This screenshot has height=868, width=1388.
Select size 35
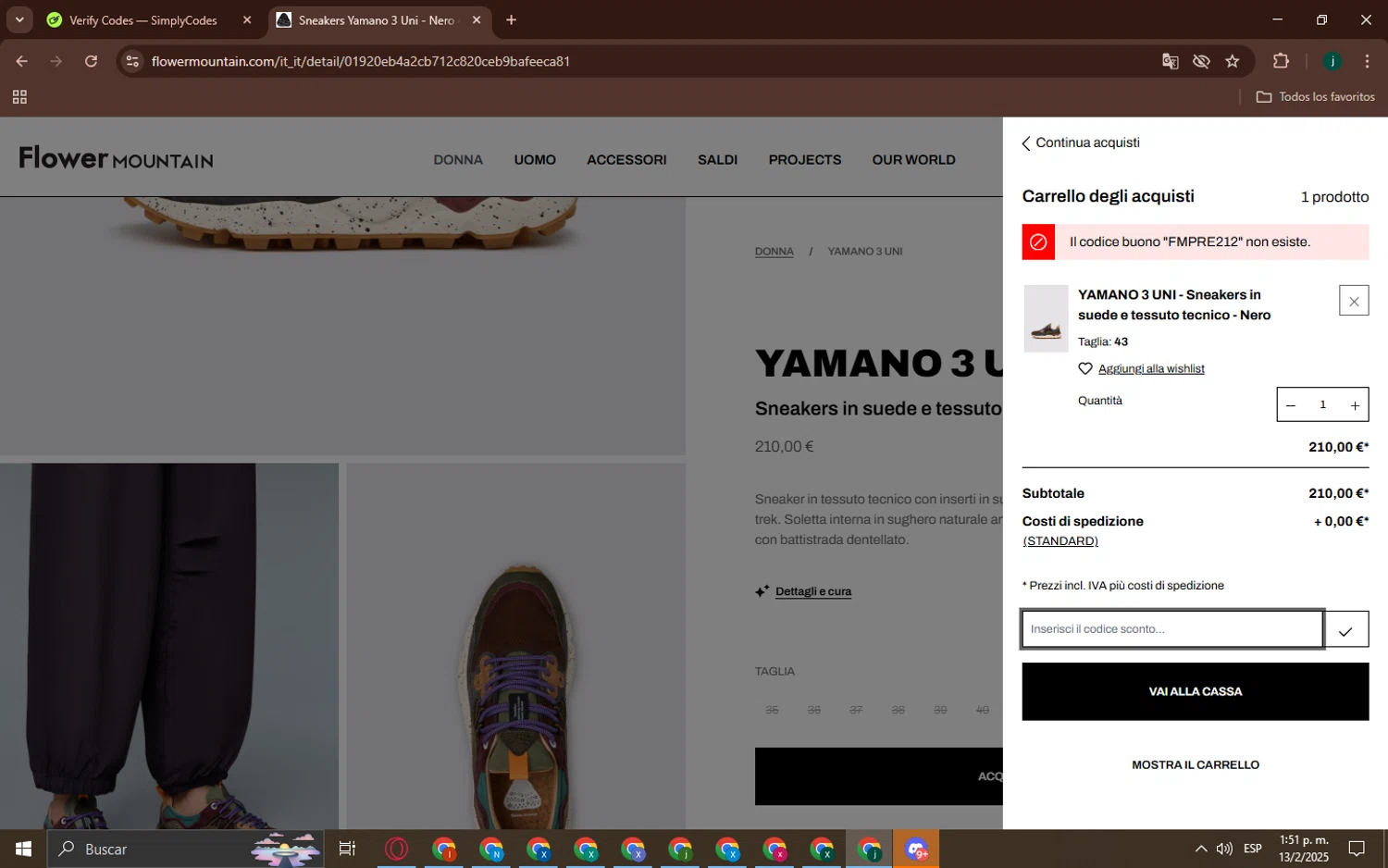772,710
